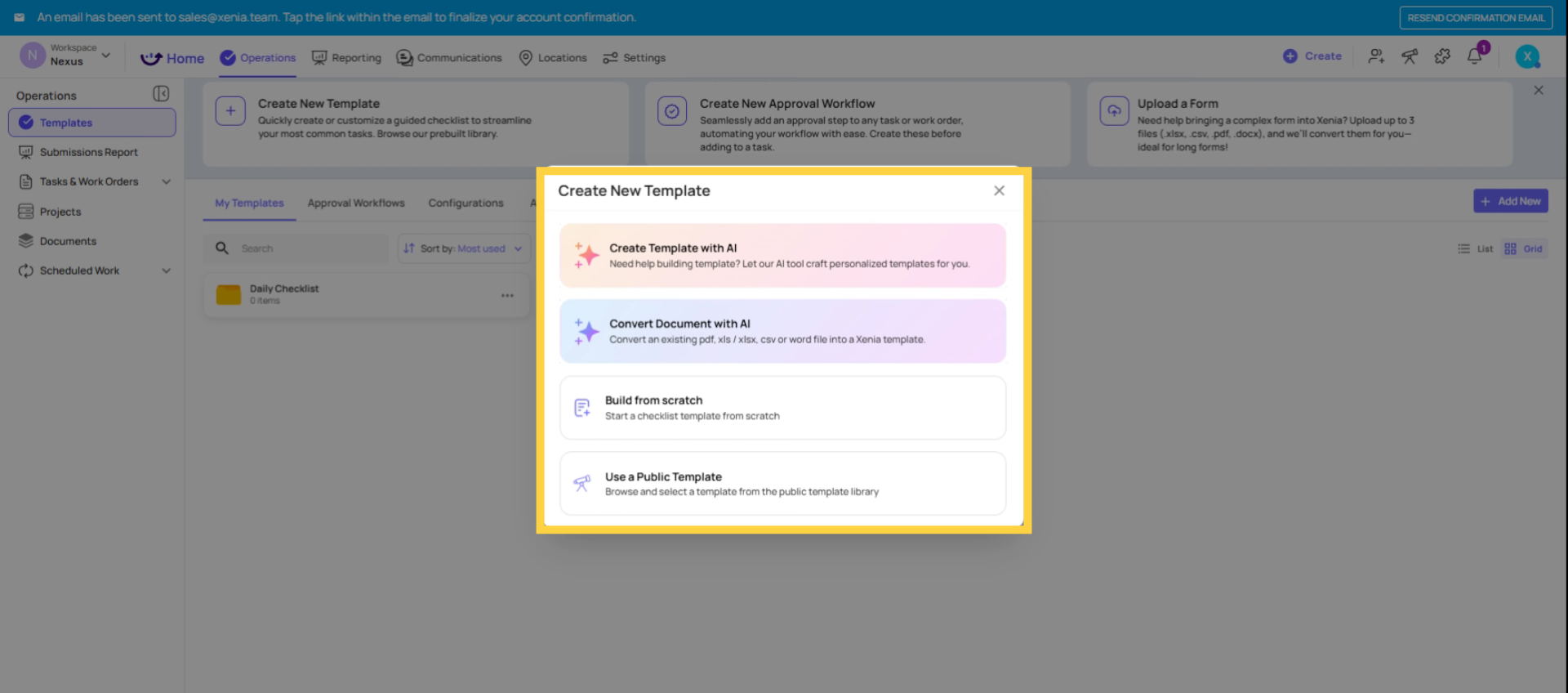Click the Tasks & Work Orders clipboard icon
This screenshot has height=693, width=1568.
(26, 181)
